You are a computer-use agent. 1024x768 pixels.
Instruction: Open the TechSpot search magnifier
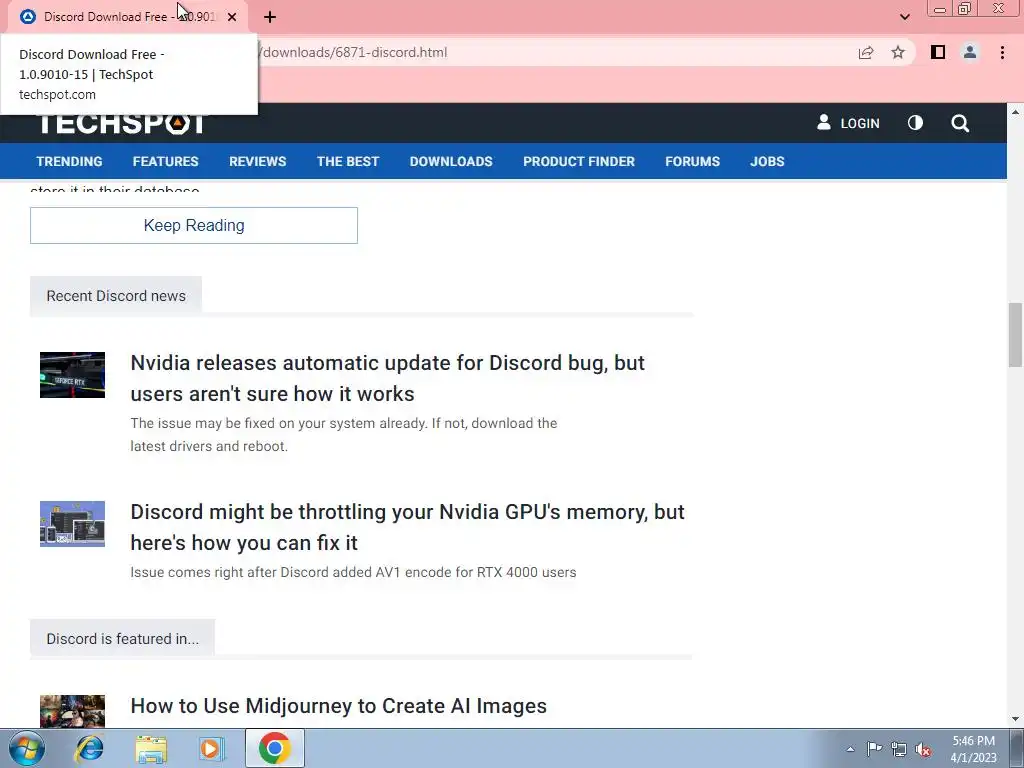960,123
